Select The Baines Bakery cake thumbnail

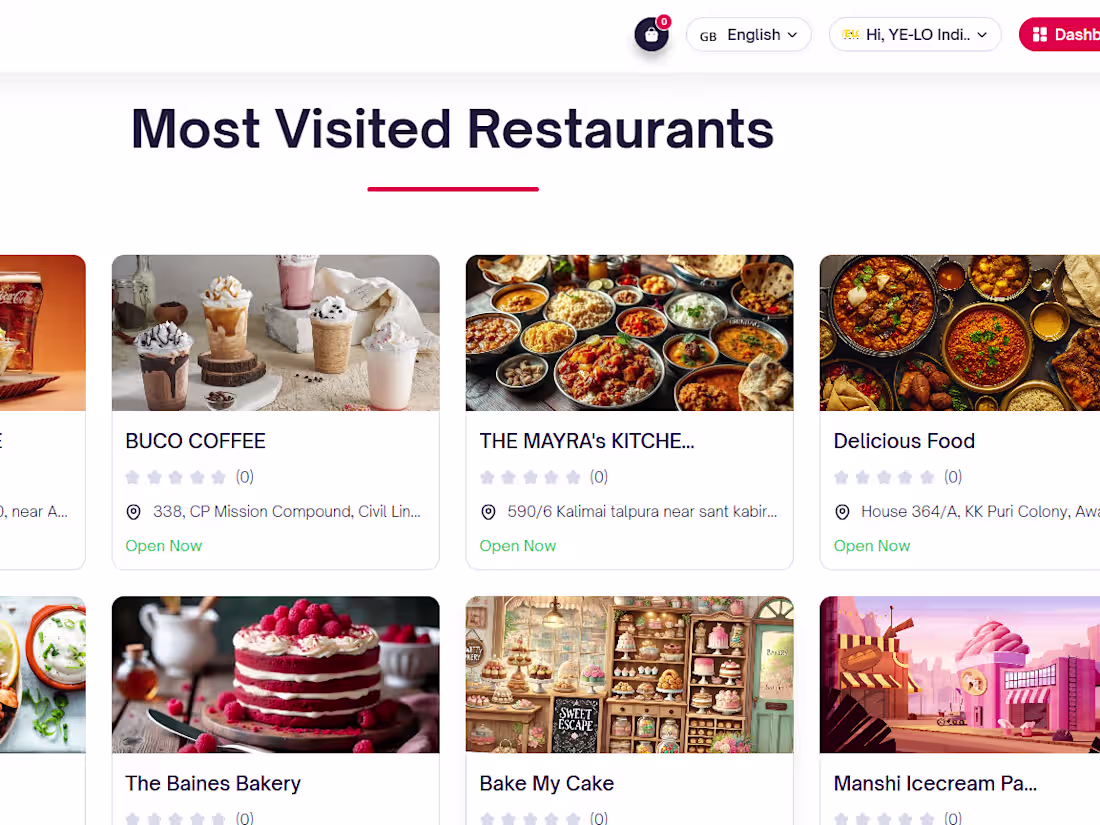276,674
